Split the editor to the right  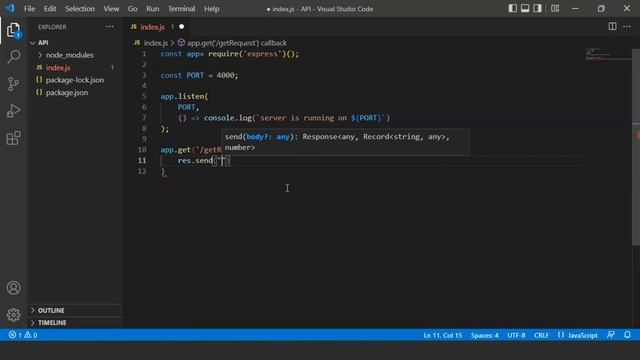tap(612, 27)
